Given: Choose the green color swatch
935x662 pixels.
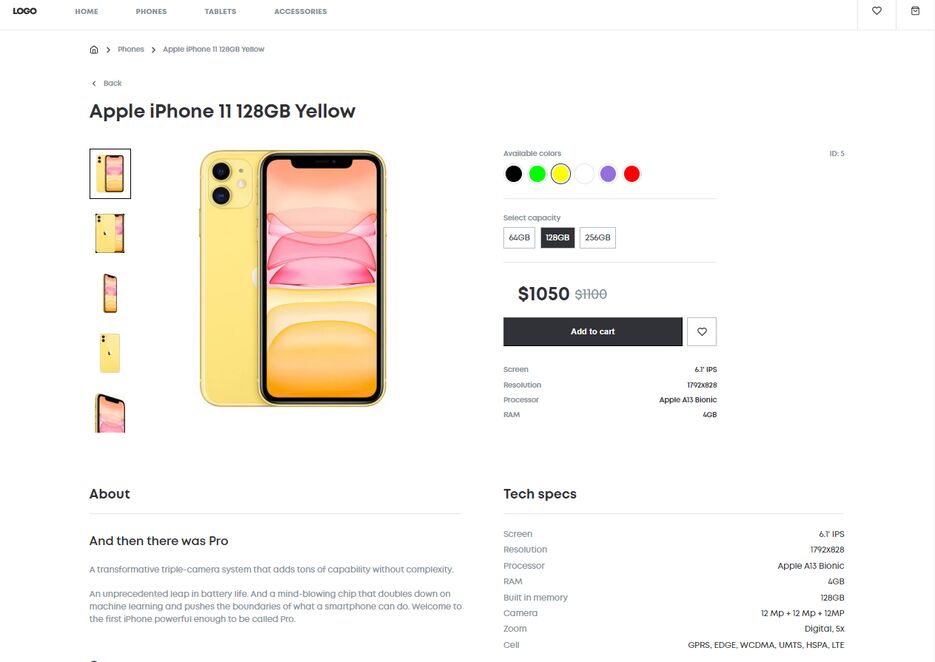Looking at the screenshot, I should click(x=537, y=174).
